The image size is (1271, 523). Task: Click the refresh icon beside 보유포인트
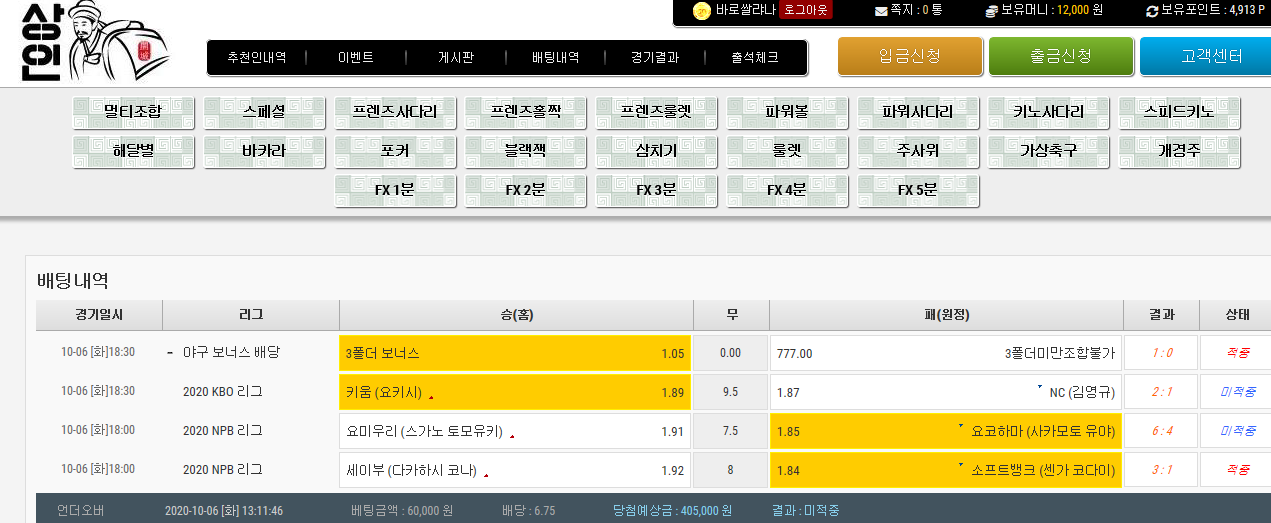[x=1152, y=11]
